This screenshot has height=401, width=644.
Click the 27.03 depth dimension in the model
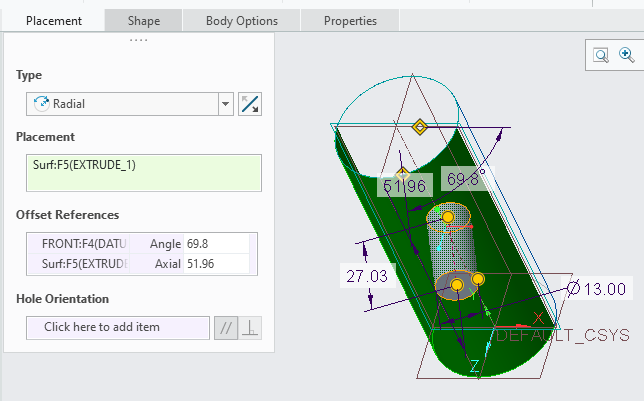point(367,276)
